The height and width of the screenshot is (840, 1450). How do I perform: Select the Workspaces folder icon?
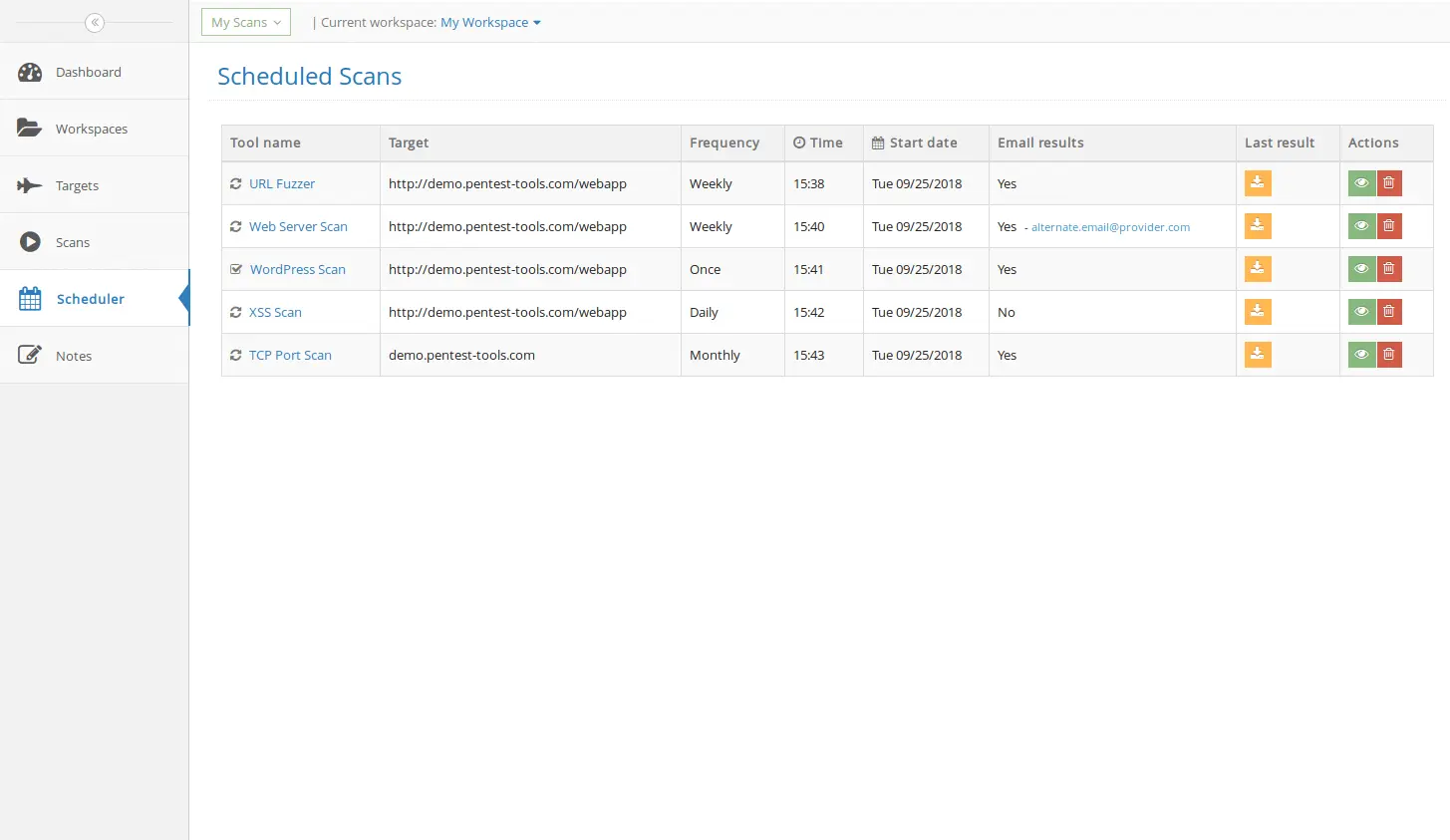30,128
